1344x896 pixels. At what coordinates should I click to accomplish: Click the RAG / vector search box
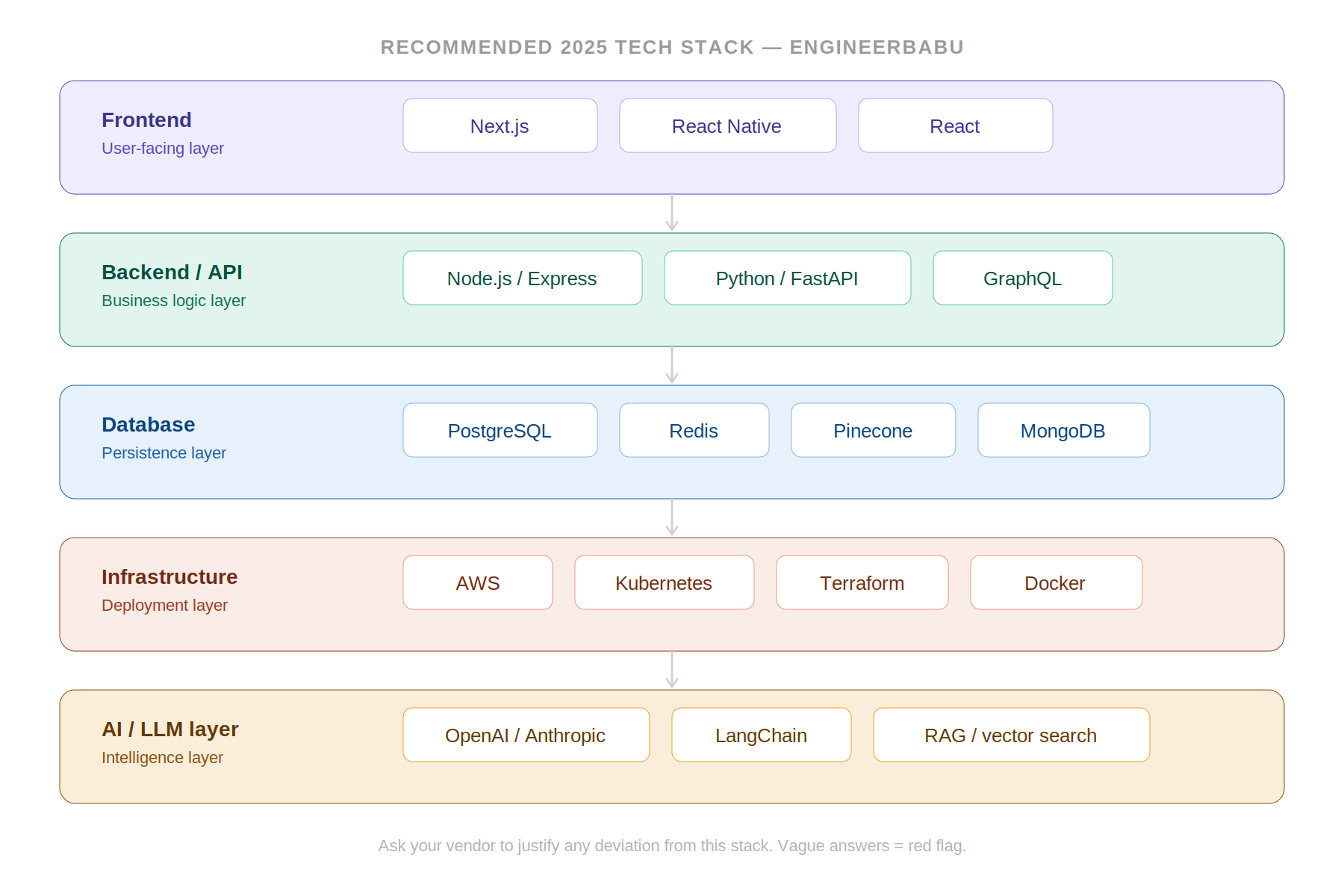coord(1012,735)
